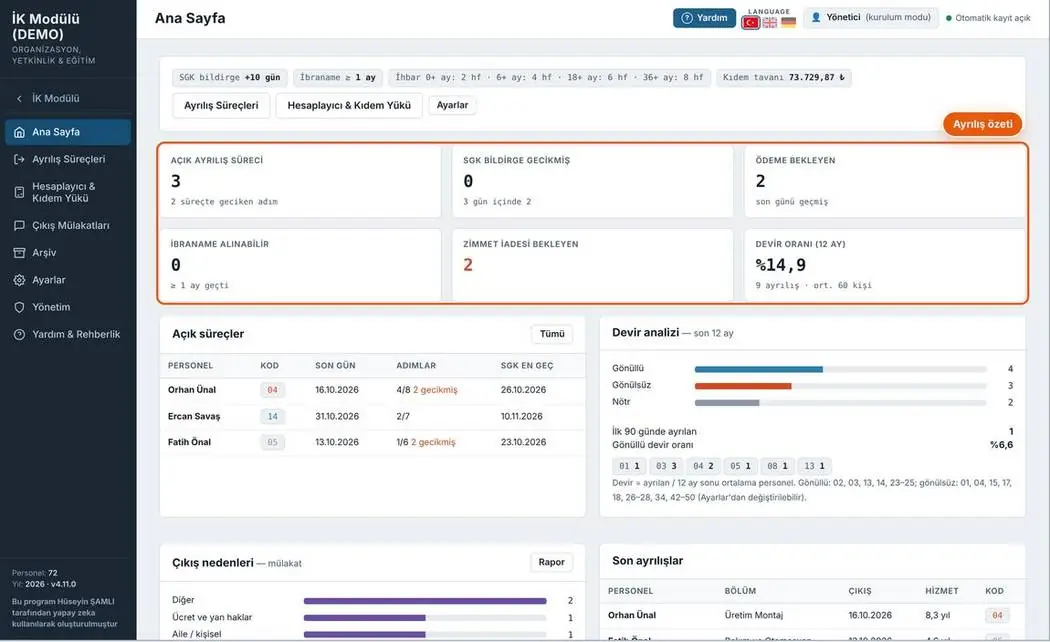Open Yönetim via its shield icon

[x=19, y=307]
